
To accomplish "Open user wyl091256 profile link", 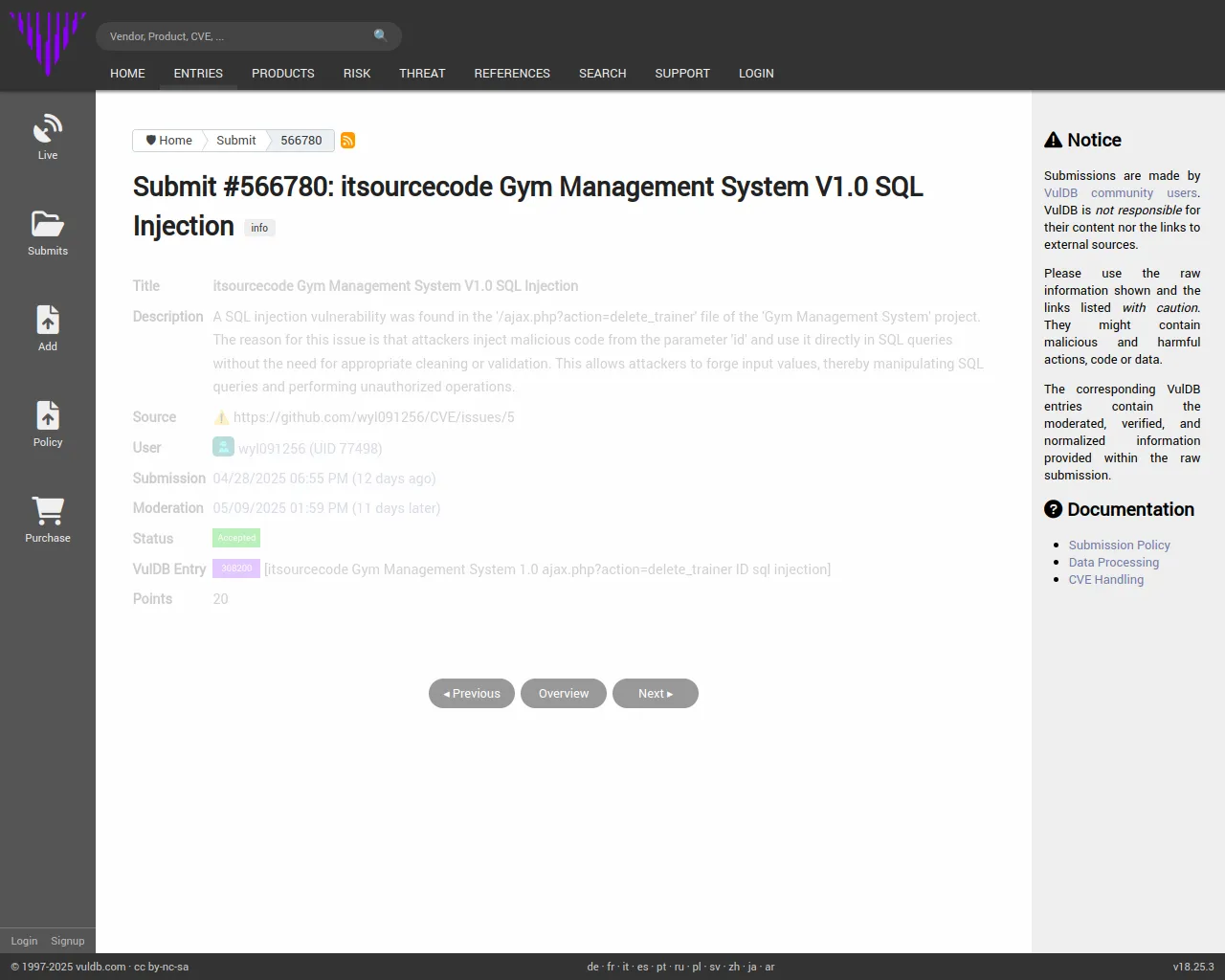I will point(310,448).
